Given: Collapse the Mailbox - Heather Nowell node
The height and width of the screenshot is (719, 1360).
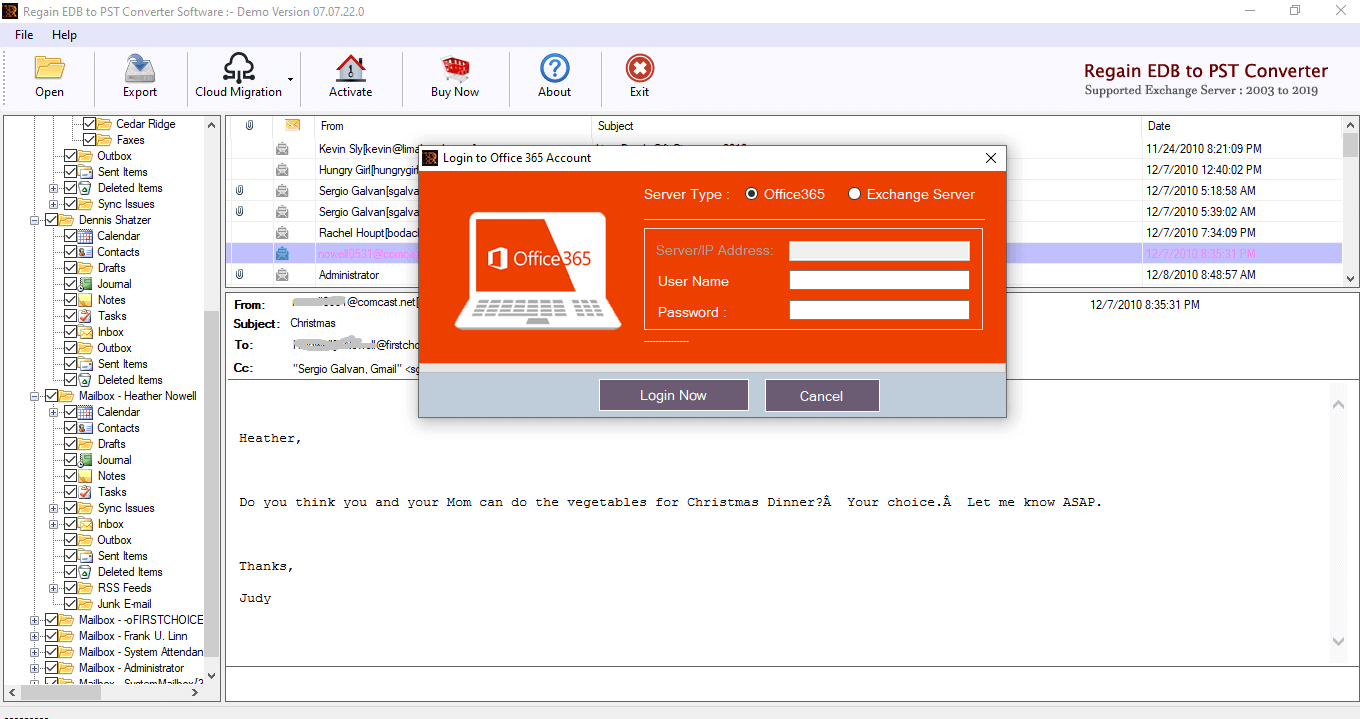Looking at the screenshot, I should tap(35, 396).
